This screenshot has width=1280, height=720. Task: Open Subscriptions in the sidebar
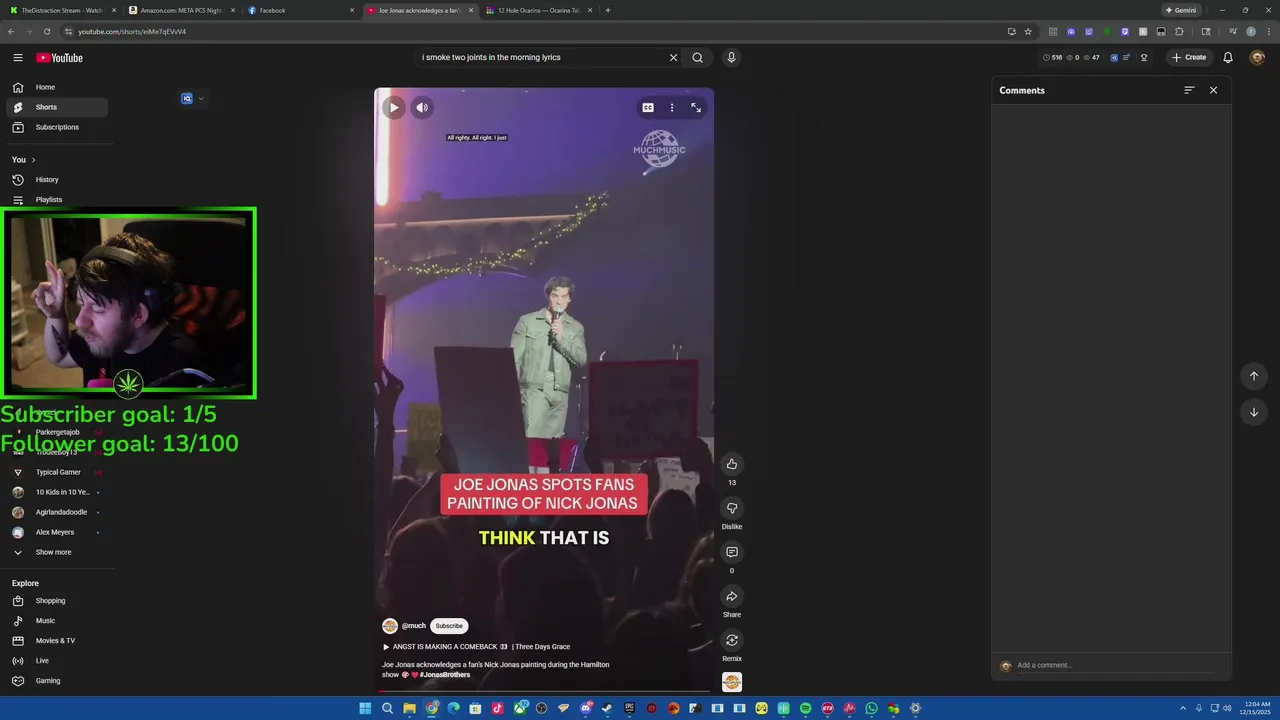pyautogui.click(x=57, y=127)
